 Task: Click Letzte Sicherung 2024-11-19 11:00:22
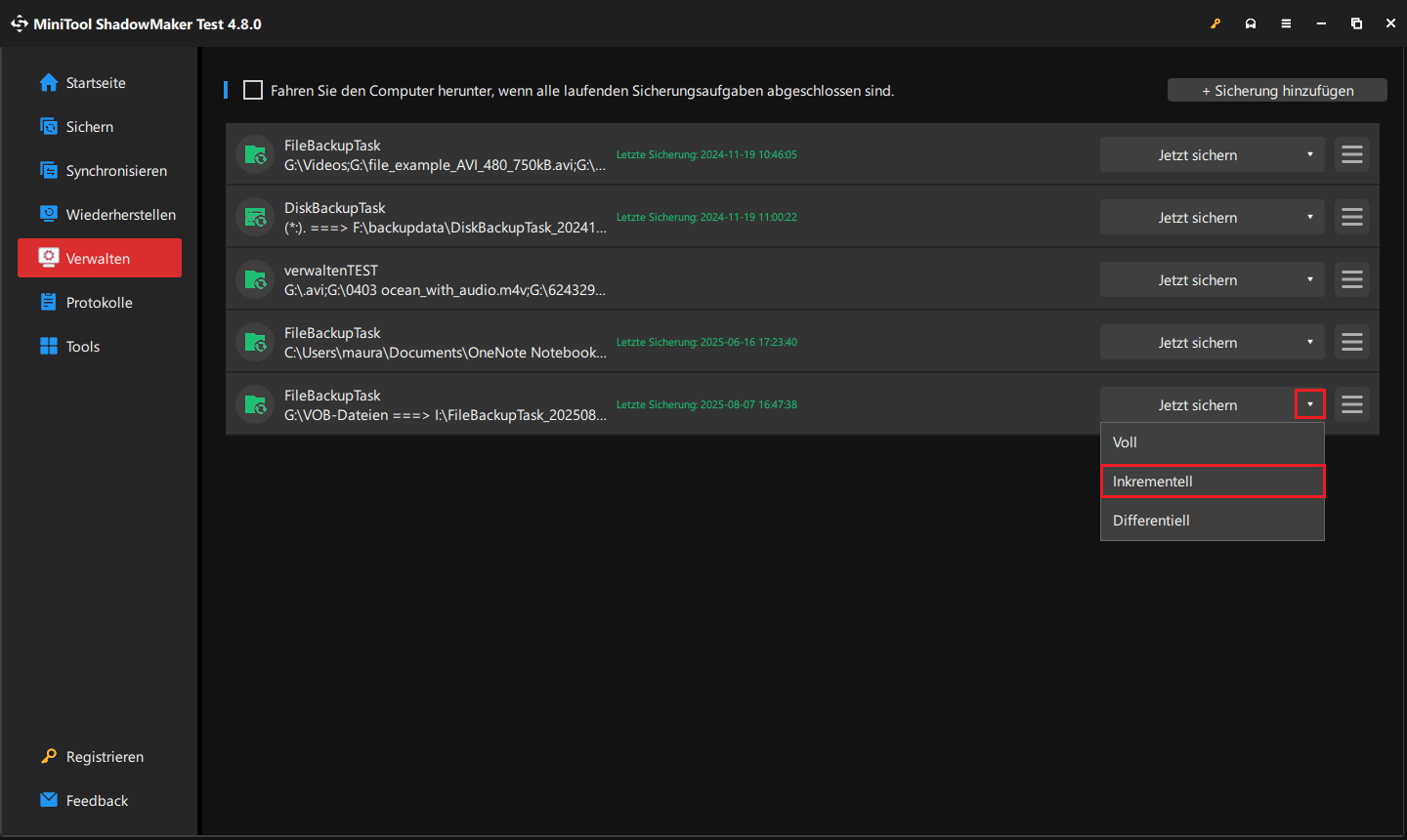tap(706, 217)
